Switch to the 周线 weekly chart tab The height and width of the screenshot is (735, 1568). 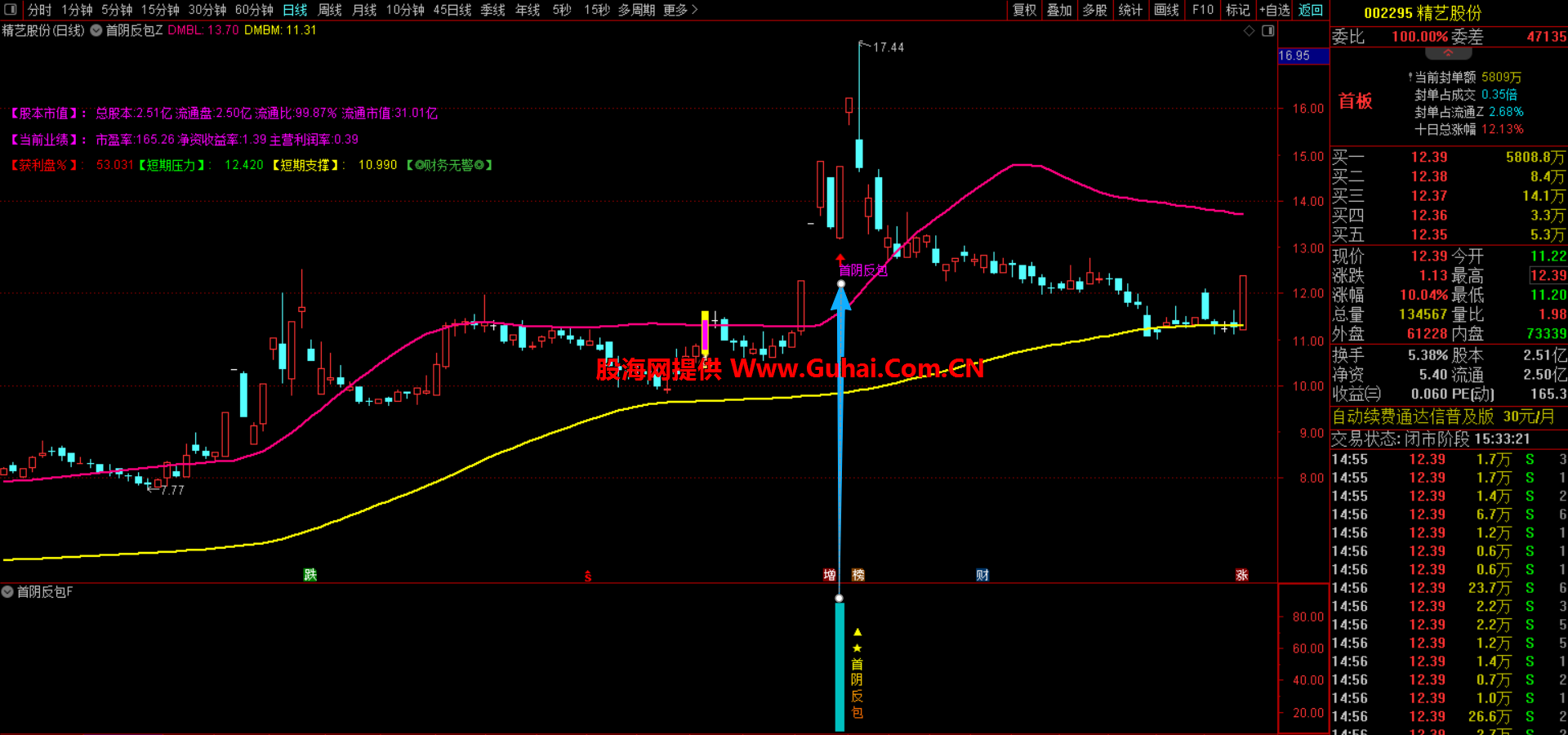pyautogui.click(x=330, y=10)
